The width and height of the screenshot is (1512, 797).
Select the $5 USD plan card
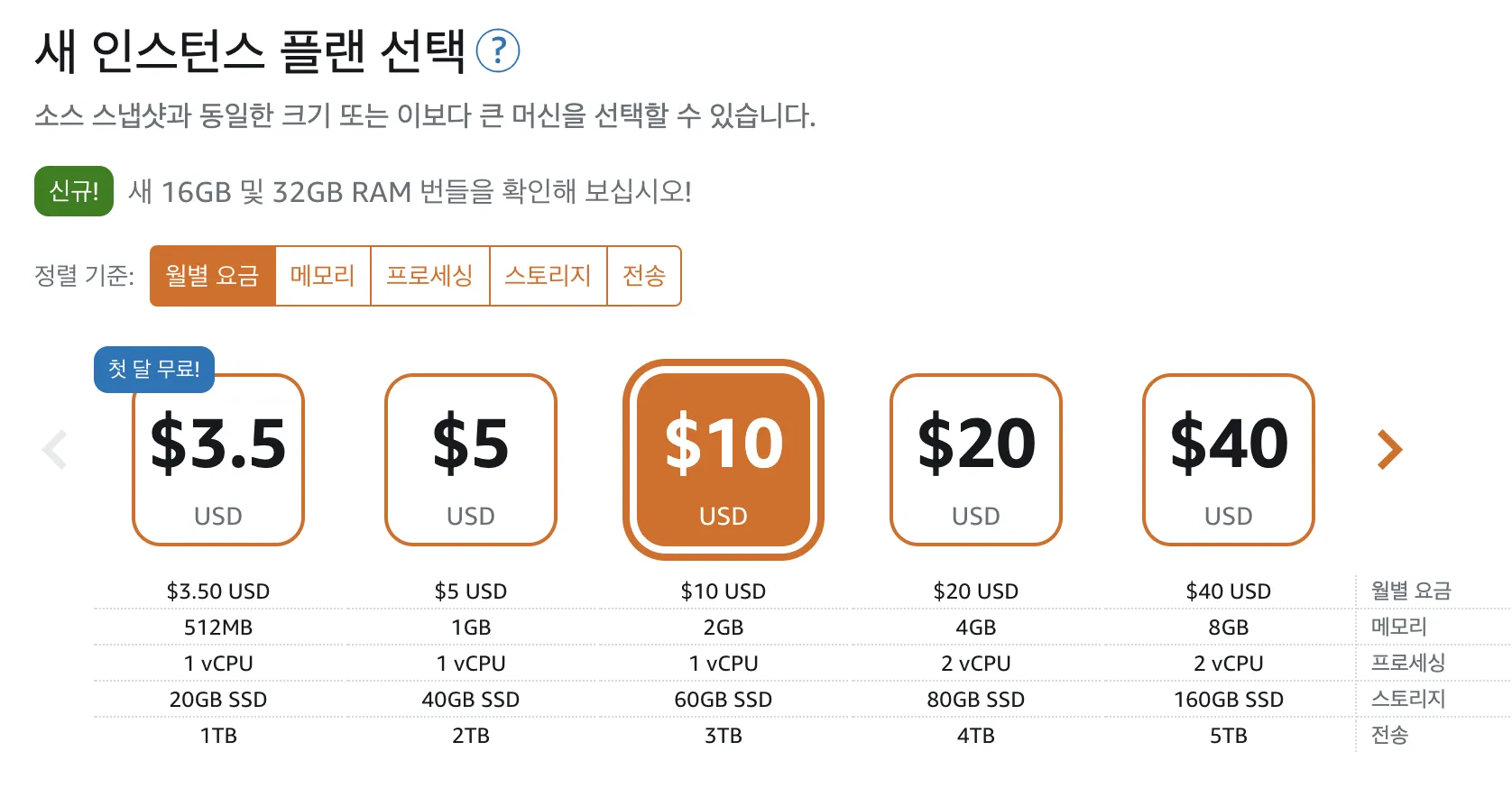click(471, 460)
